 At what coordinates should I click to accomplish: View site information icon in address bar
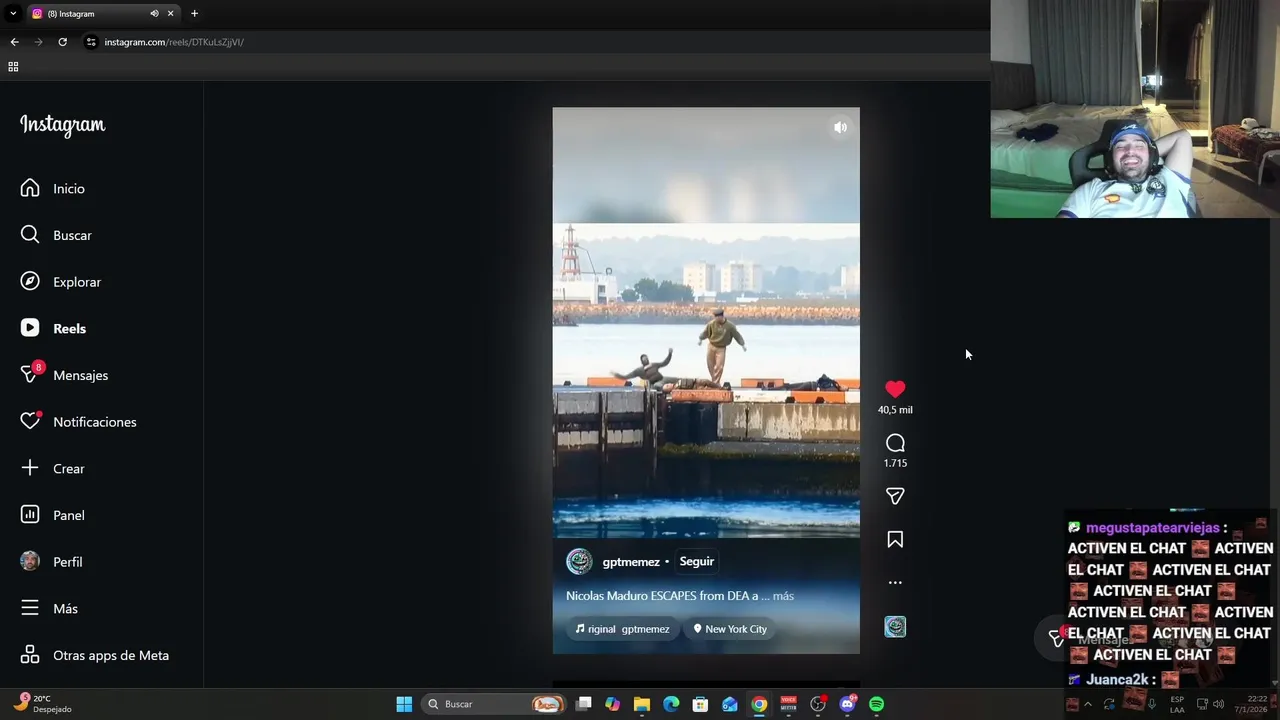(x=91, y=42)
